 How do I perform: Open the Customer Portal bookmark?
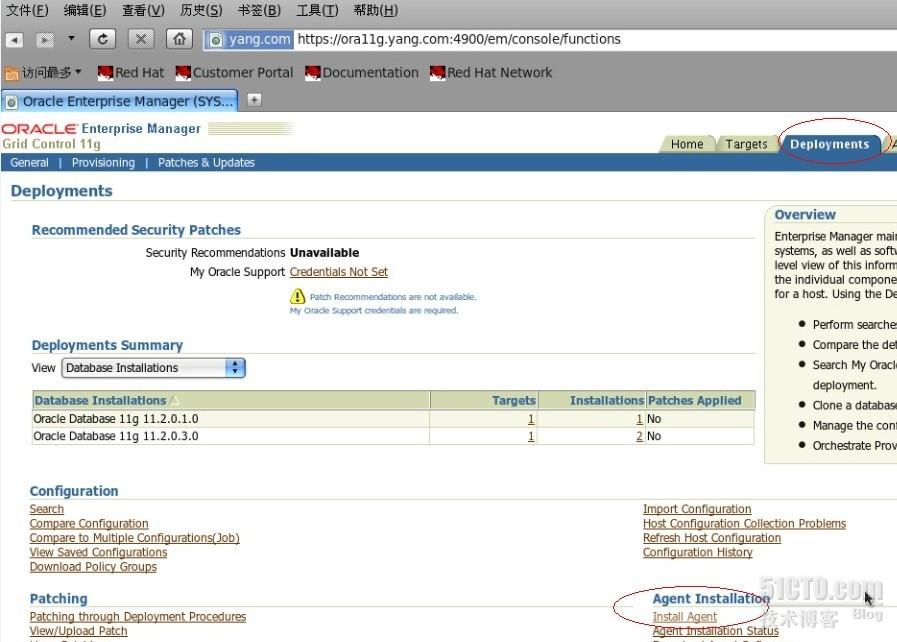pos(235,73)
